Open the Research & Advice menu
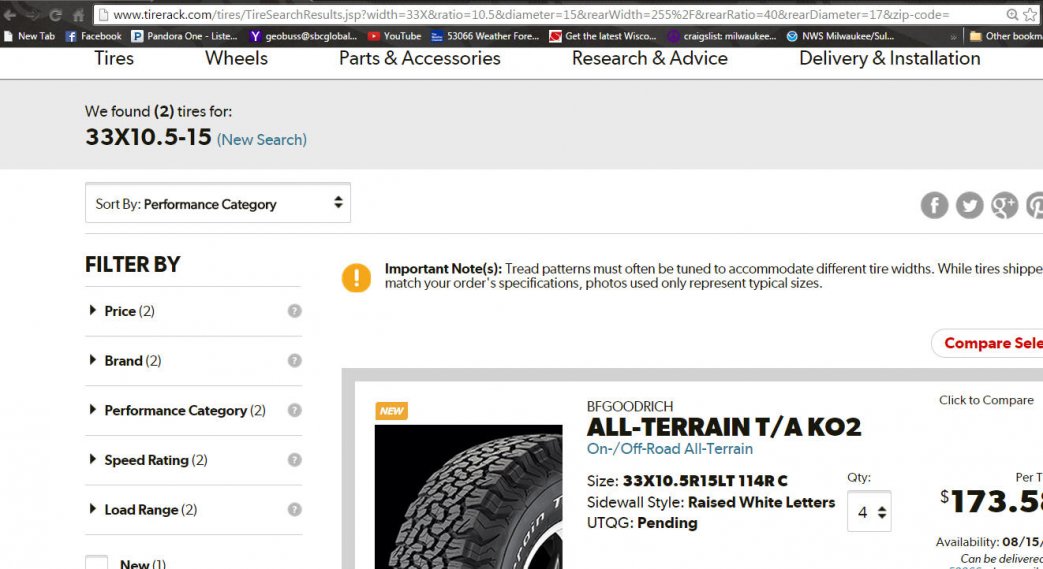 tap(650, 59)
